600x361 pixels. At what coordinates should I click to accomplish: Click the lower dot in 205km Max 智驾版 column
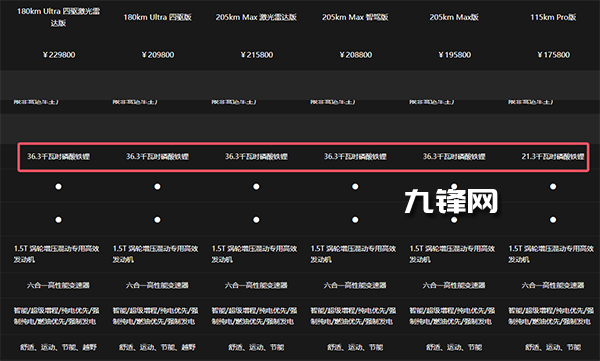355,220
